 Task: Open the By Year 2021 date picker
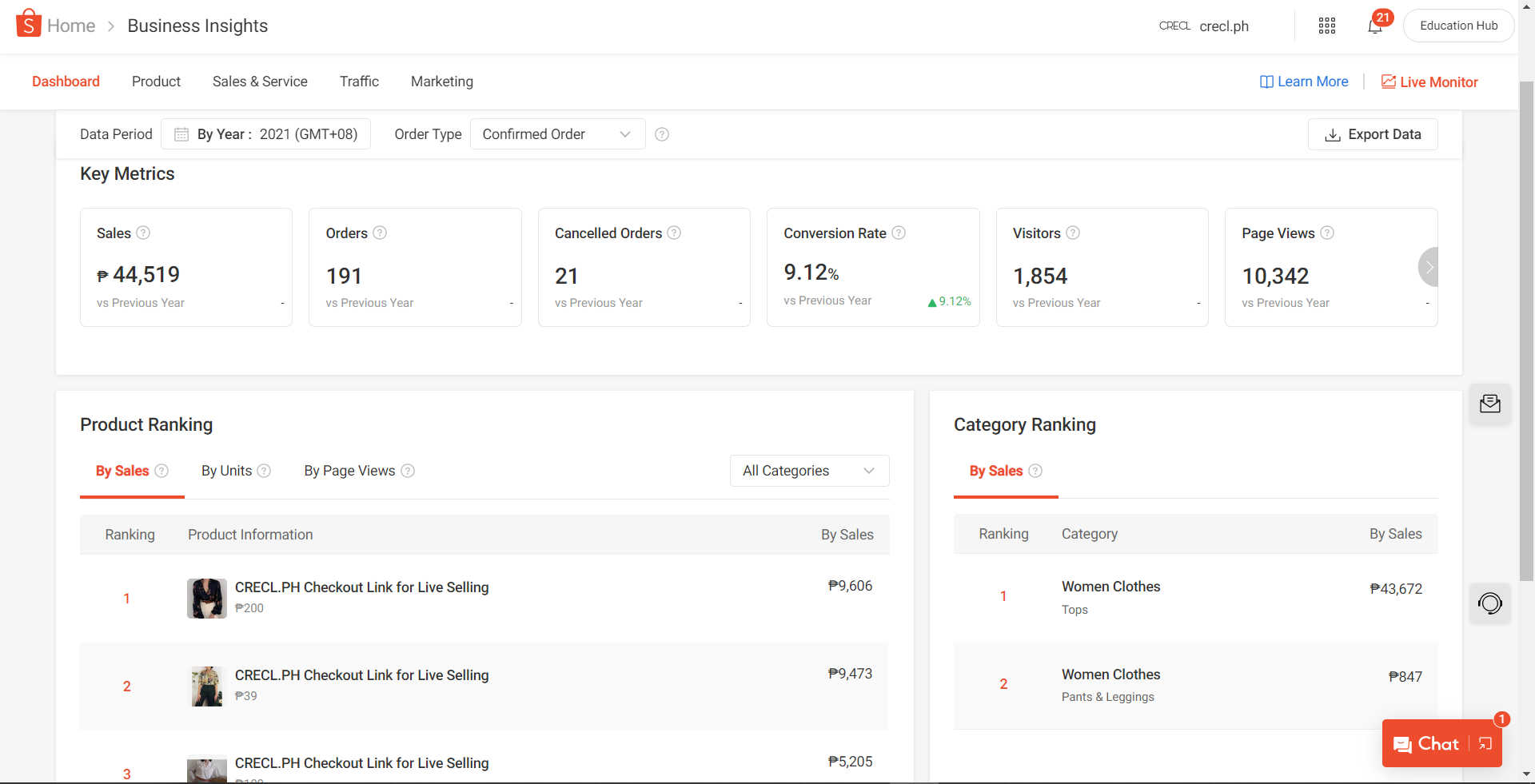(265, 134)
